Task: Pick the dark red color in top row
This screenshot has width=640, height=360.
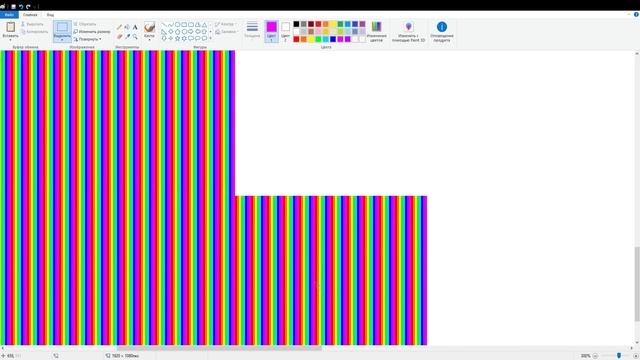Action: (311, 24)
